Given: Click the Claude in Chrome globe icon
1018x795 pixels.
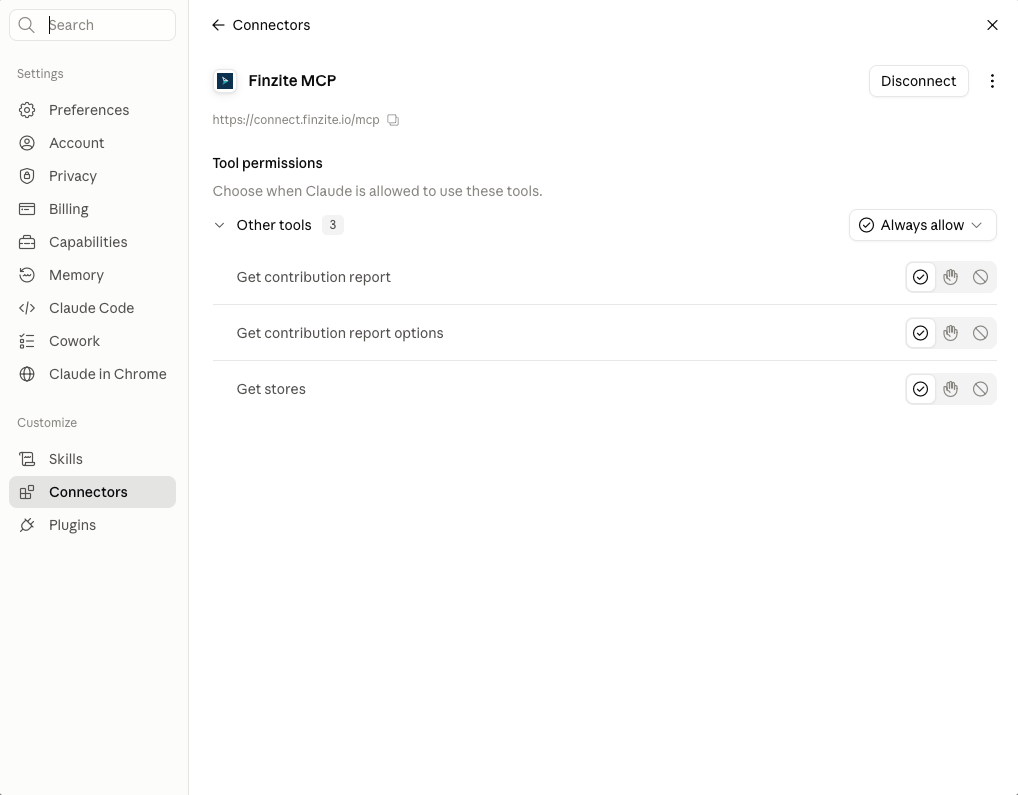Looking at the screenshot, I should point(27,374).
